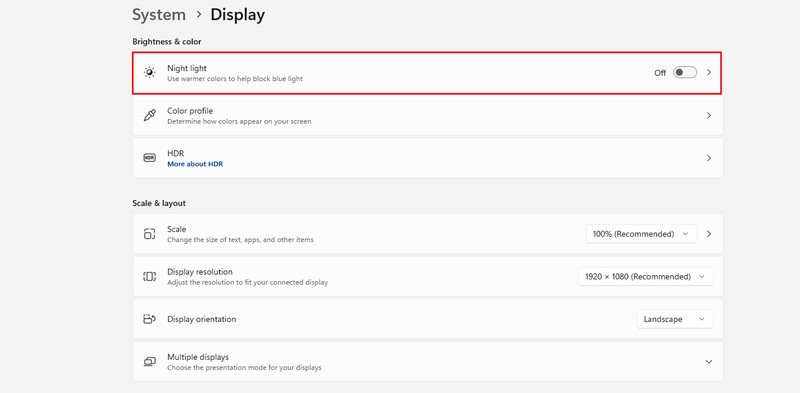Open Night light settings with its chevron

click(x=709, y=72)
